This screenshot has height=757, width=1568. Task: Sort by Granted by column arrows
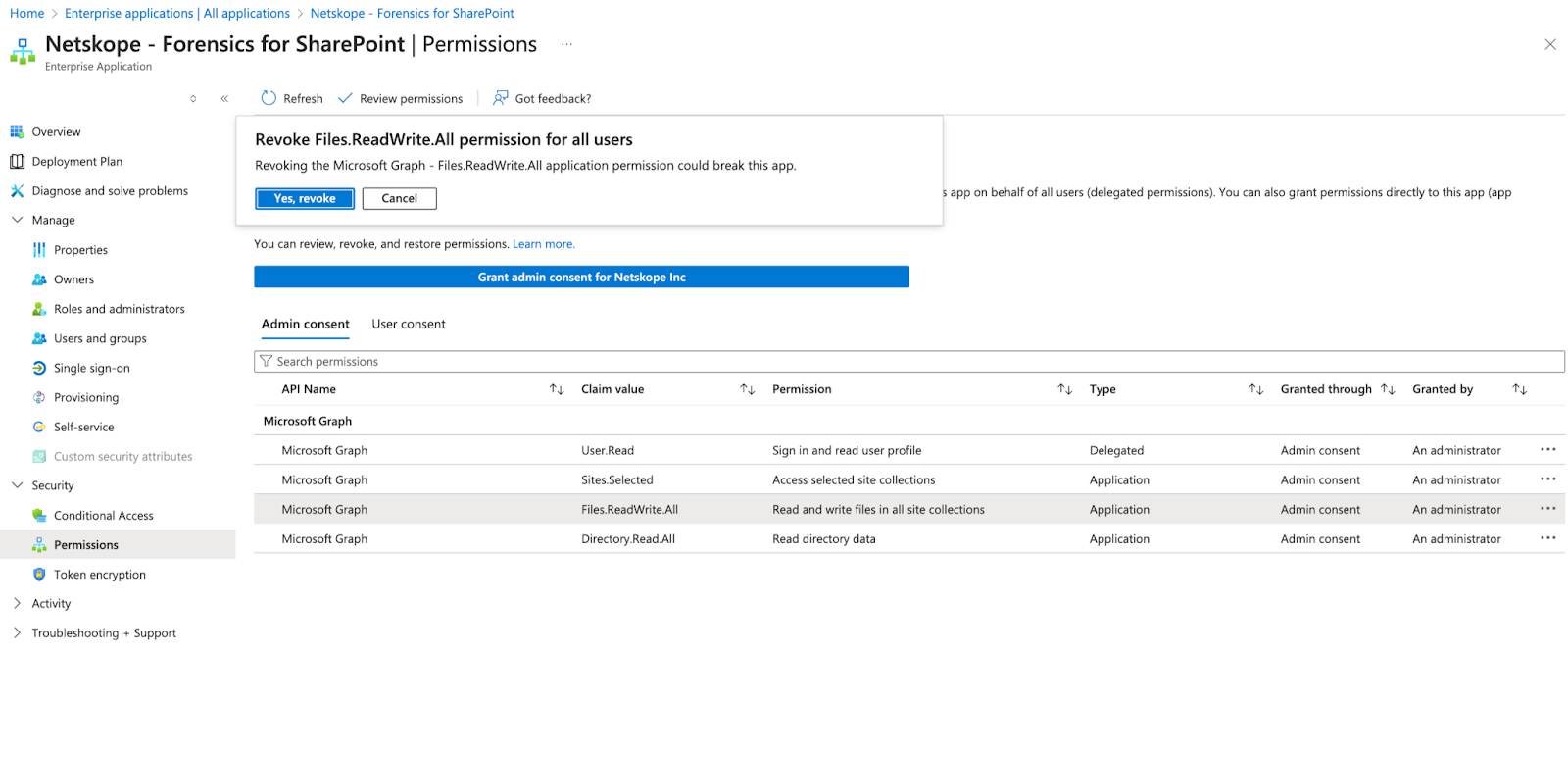[1520, 389]
